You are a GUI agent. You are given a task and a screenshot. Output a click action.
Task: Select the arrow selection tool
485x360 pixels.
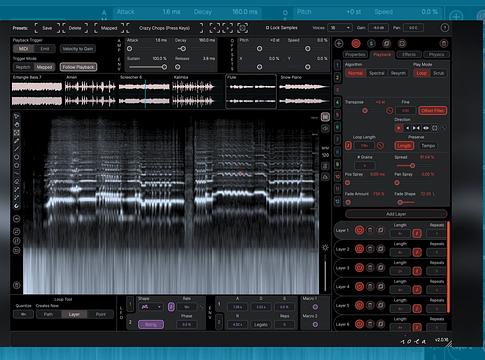click(x=16, y=116)
